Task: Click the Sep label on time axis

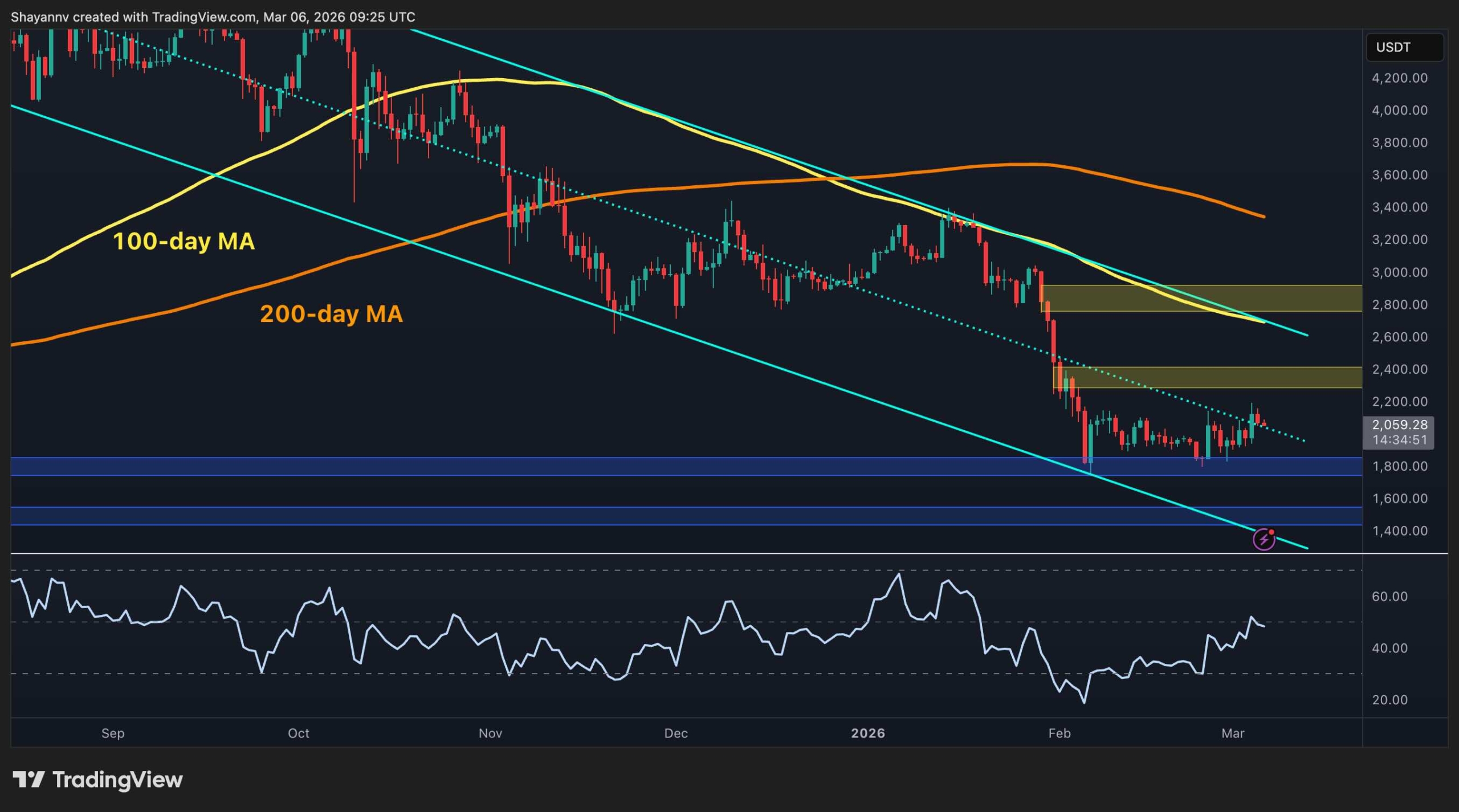Action: (113, 733)
